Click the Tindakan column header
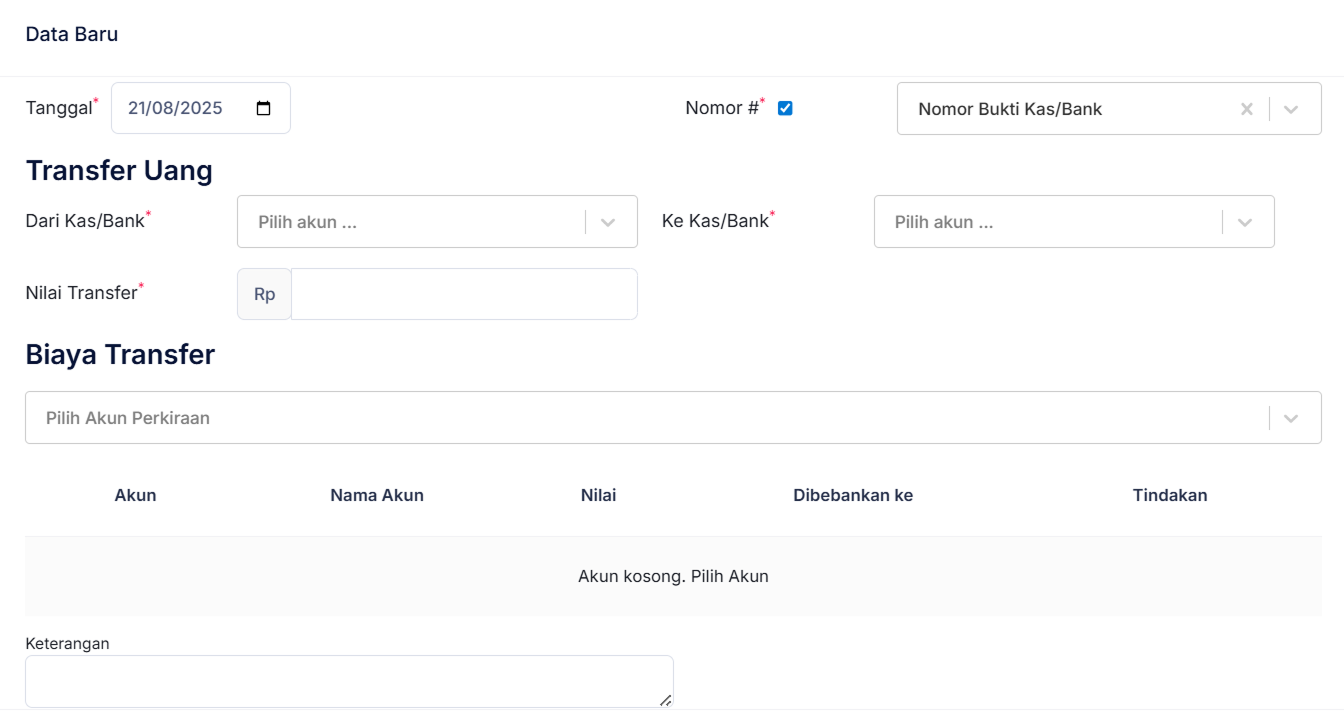Viewport: 1344px width, 711px height. (1170, 495)
